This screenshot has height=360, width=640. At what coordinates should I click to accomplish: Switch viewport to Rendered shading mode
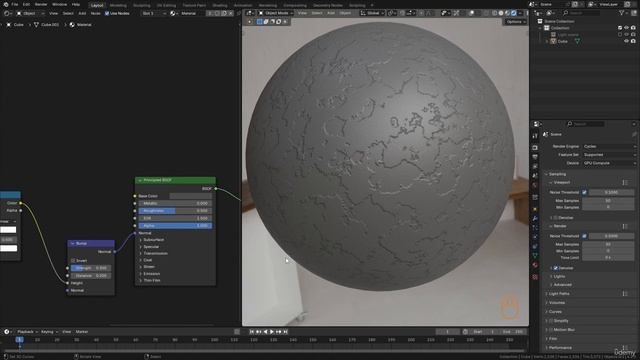(x=514, y=13)
